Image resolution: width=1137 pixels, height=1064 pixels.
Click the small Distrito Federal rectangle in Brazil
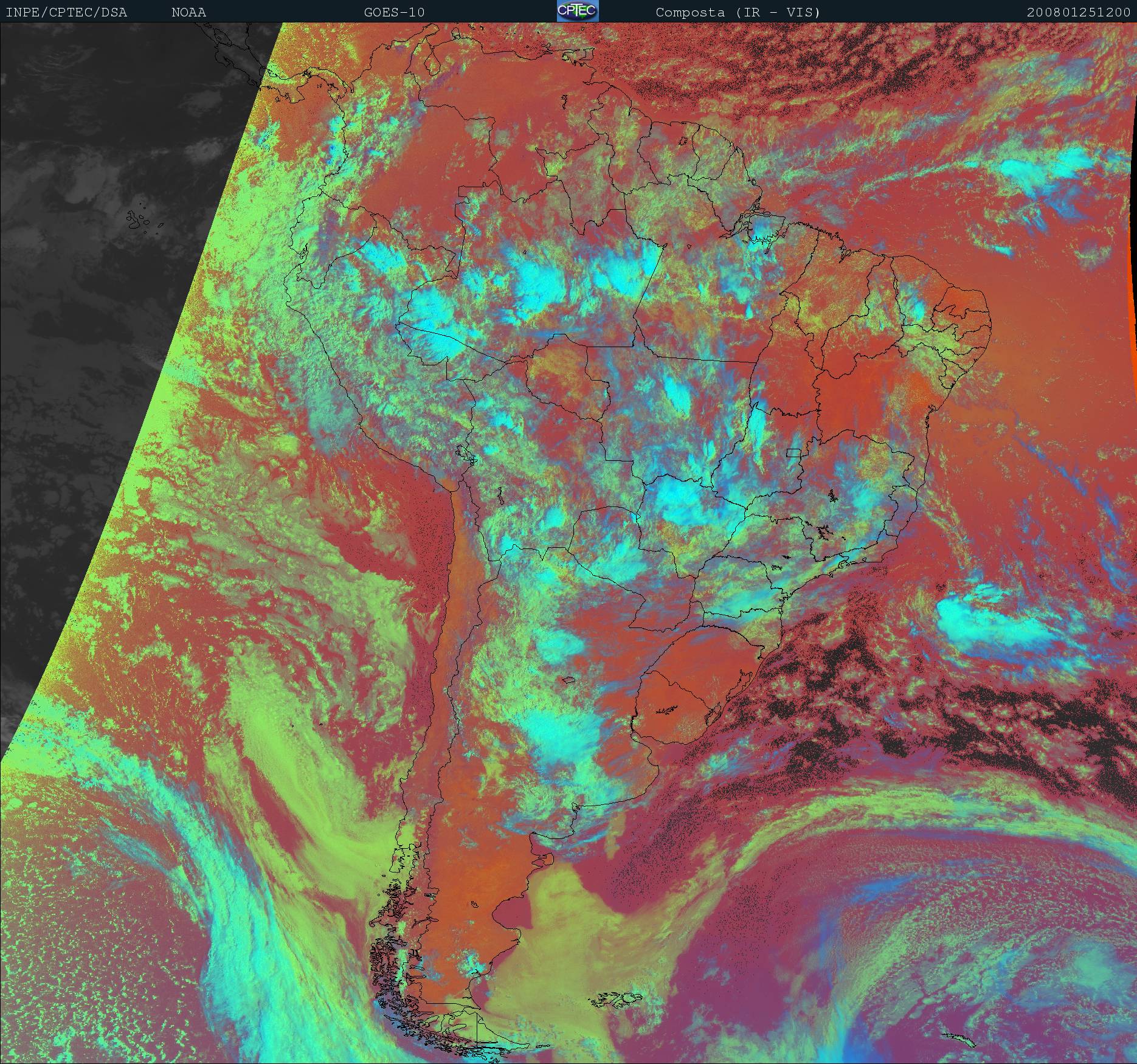click(793, 452)
